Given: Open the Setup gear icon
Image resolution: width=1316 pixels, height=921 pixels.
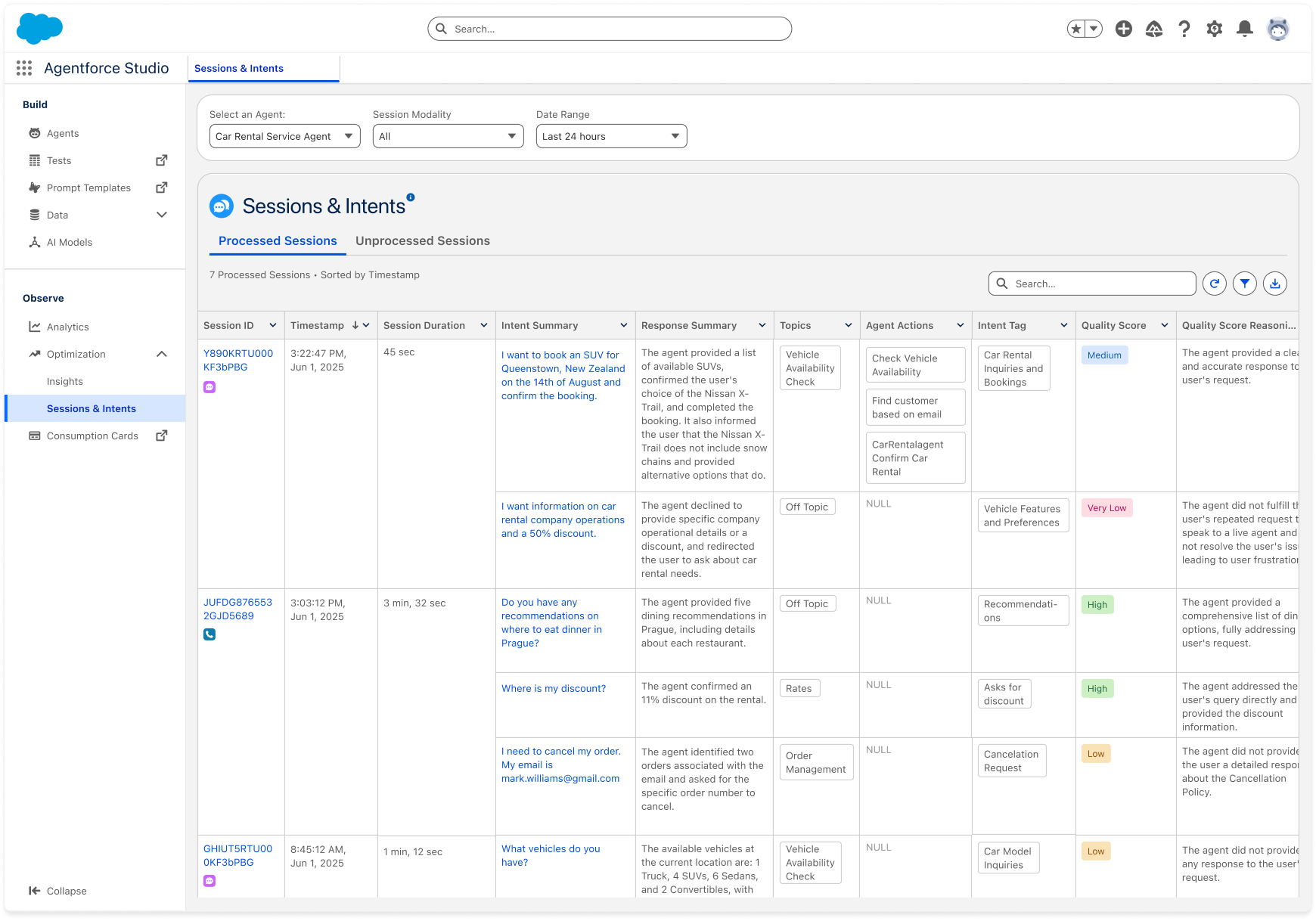Looking at the screenshot, I should point(1215,29).
